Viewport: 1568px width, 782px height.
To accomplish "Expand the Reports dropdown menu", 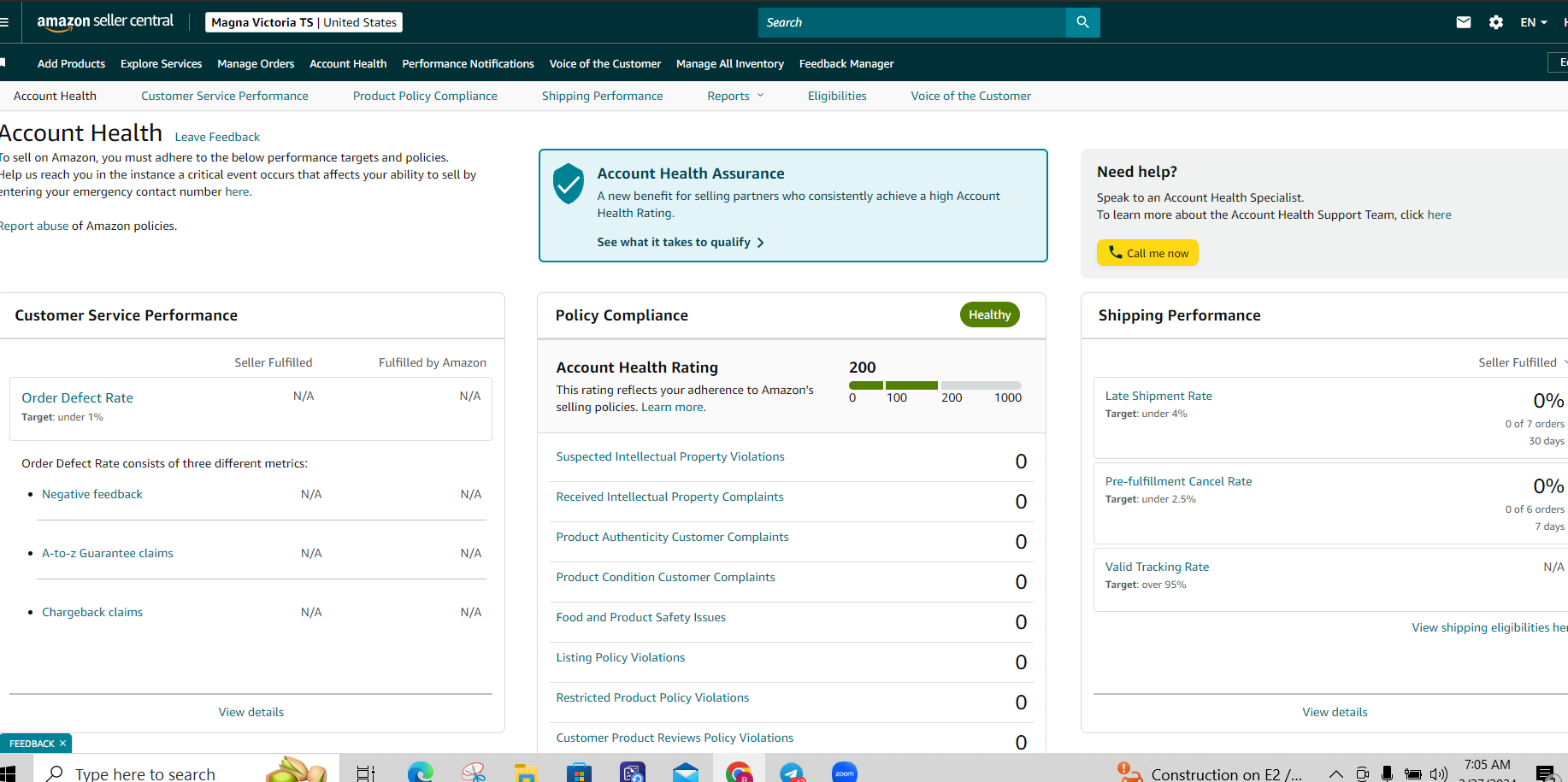I will pyautogui.click(x=735, y=96).
